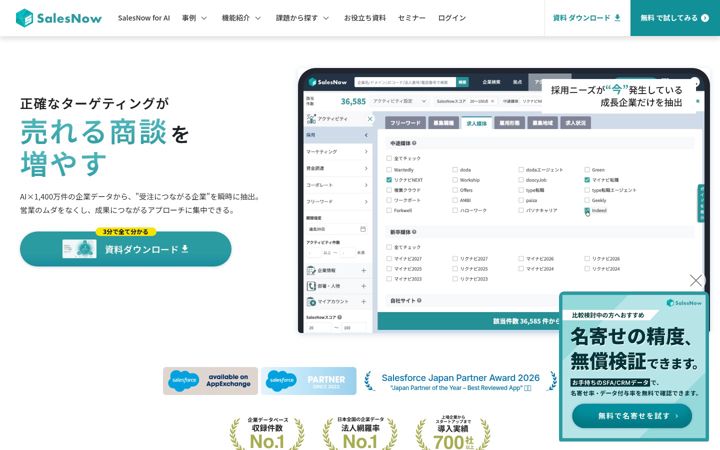The image size is (720, 450).
Task: Click the document thumbnail inside the hero download button
Action: (x=79, y=249)
